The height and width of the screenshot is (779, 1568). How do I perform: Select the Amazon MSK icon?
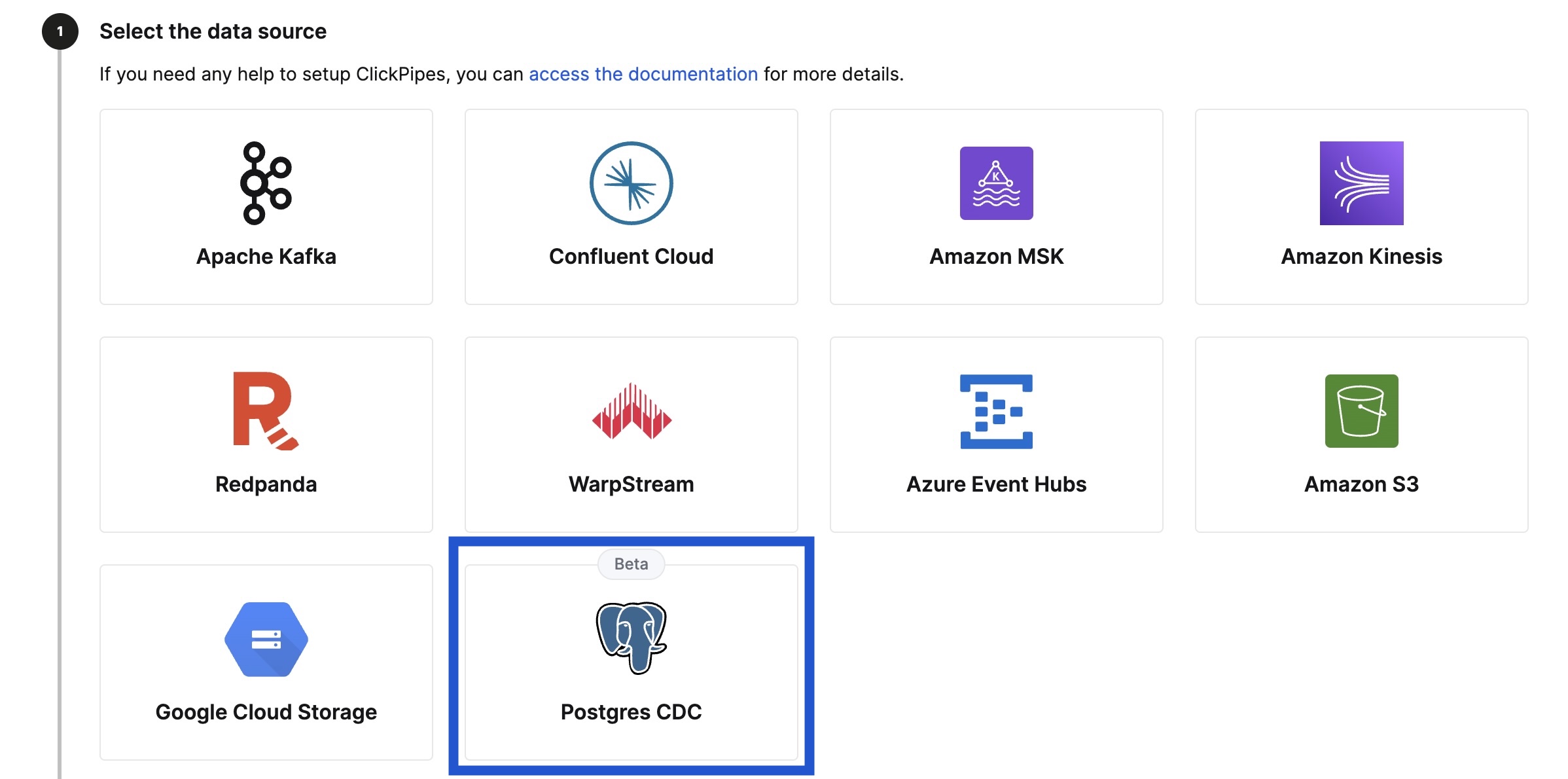[995, 183]
